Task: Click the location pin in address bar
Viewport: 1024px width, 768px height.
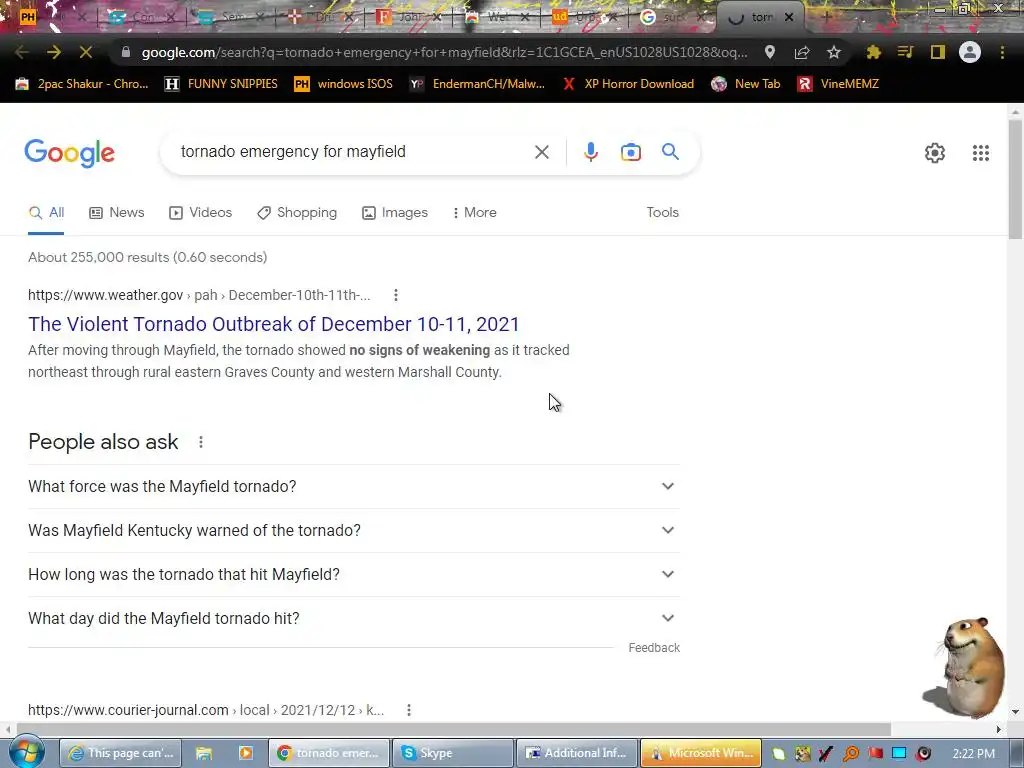Action: (x=770, y=52)
